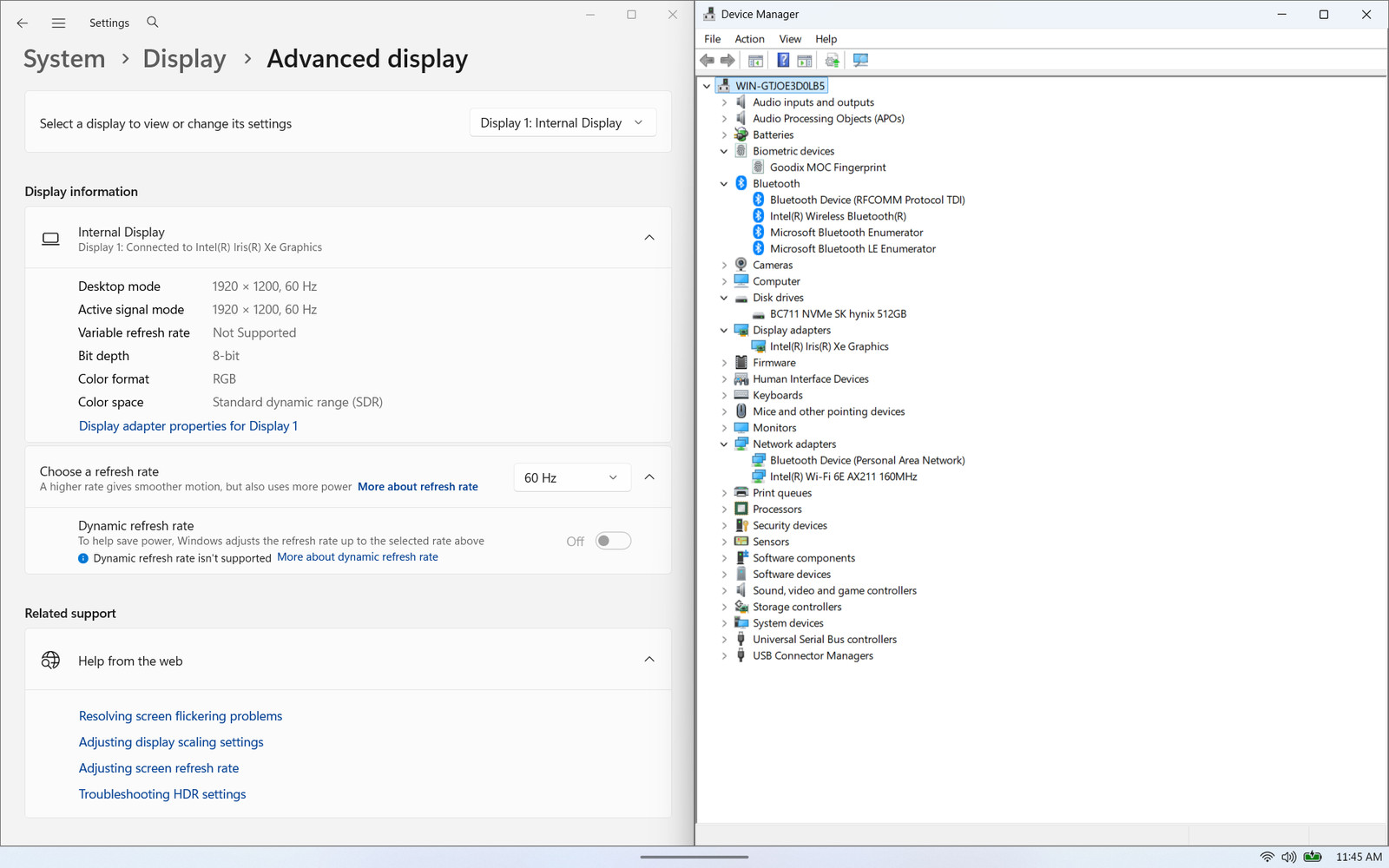Image resolution: width=1389 pixels, height=868 pixels.
Task: Click the Wi-Fi icon in system tray
Action: (x=1267, y=857)
